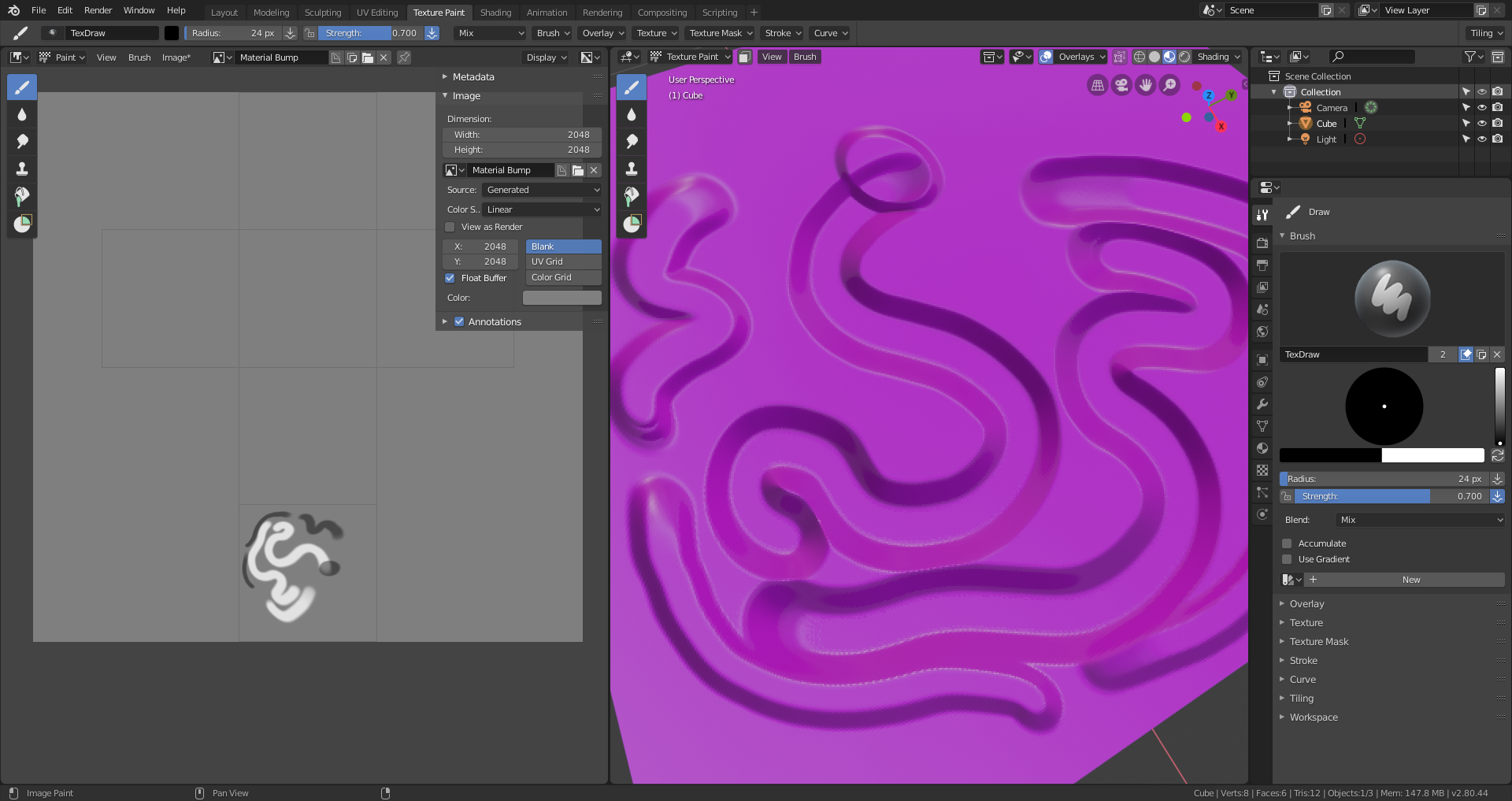The width and height of the screenshot is (1512, 801).
Task: Open the Image* menu in the image editor
Action: (176, 57)
